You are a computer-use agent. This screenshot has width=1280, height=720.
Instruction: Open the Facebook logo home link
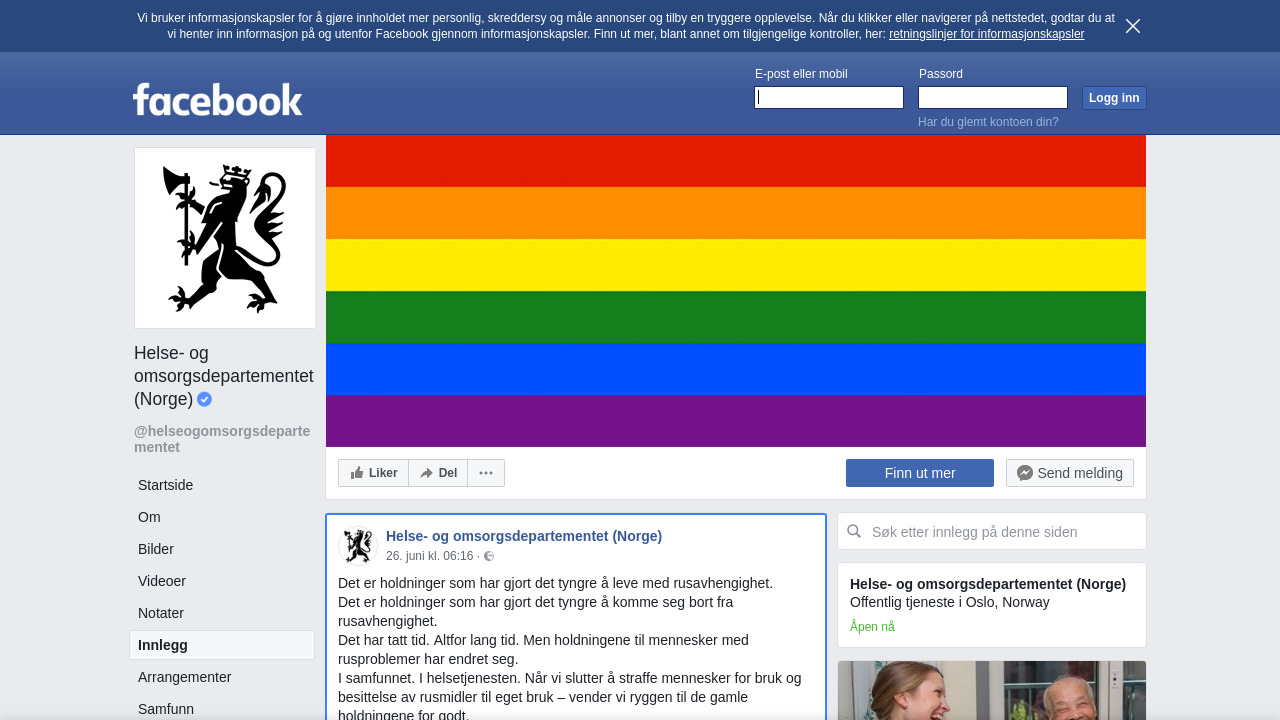pyautogui.click(x=218, y=99)
